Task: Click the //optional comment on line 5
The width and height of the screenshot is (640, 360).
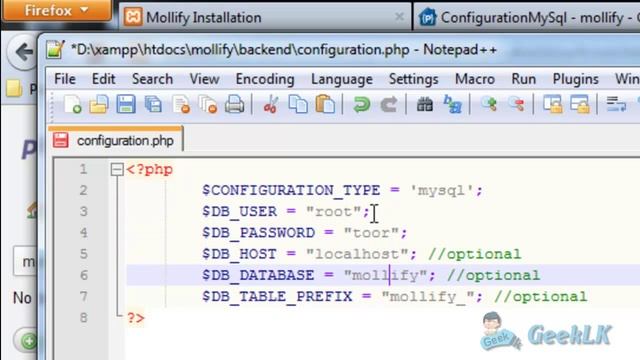Action: pos(474,254)
